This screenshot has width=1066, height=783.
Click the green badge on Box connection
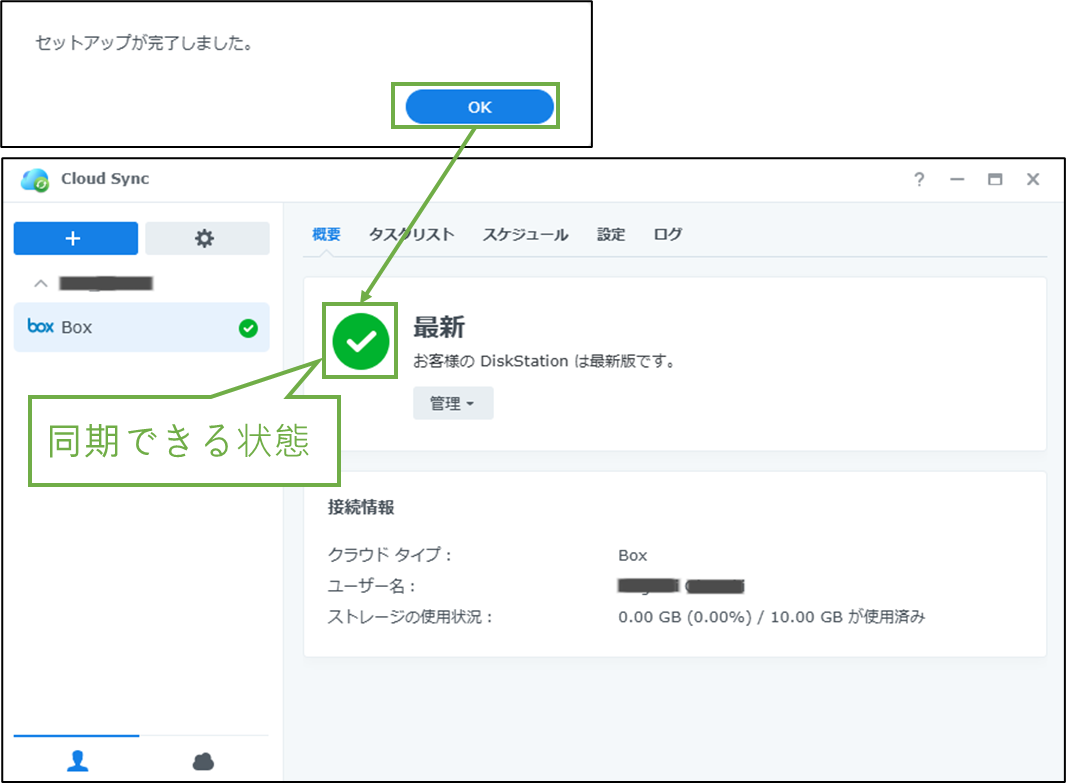click(x=250, y=327)
